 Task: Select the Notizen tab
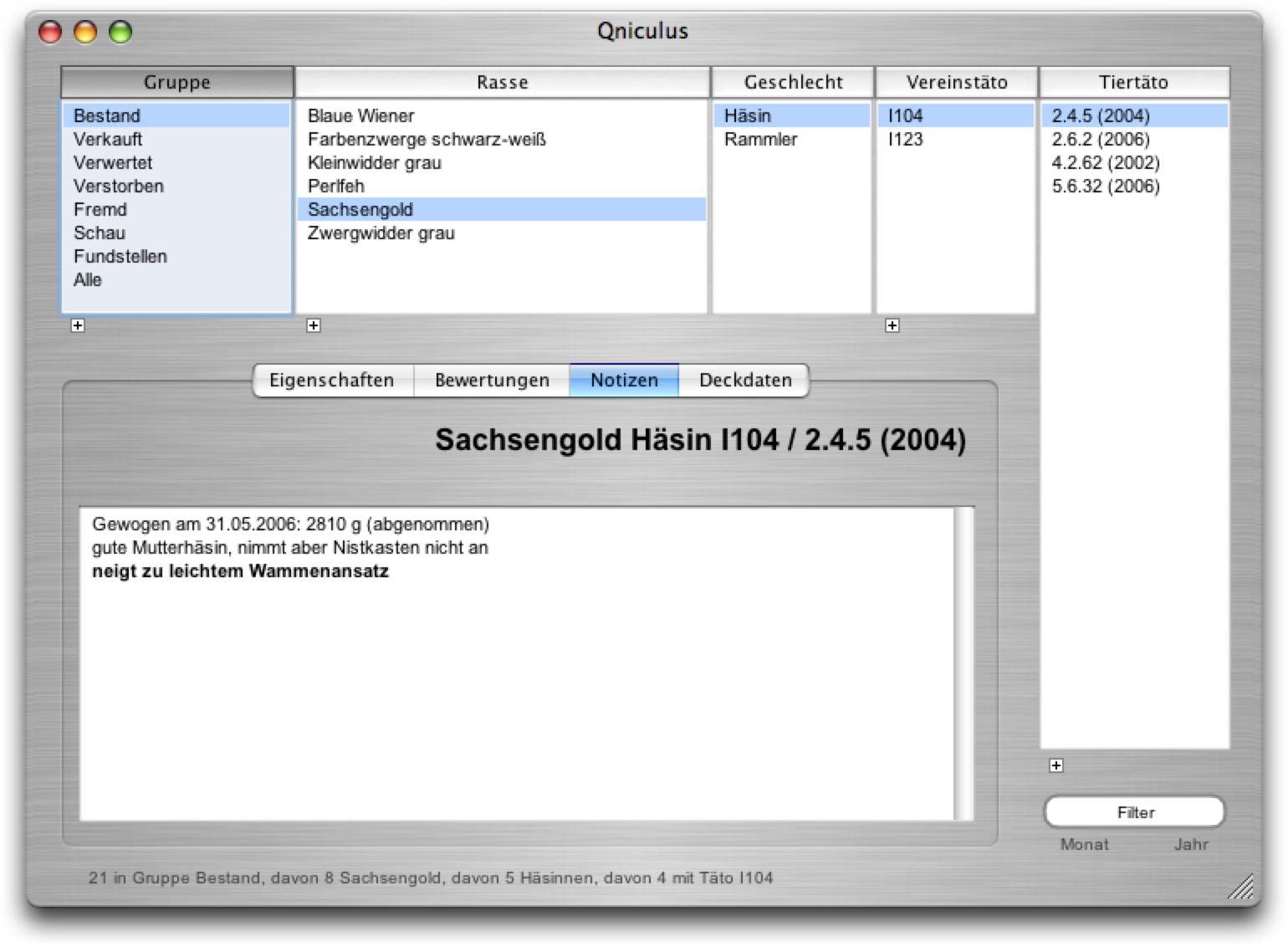pyautogui.click(x=624, y=380)
